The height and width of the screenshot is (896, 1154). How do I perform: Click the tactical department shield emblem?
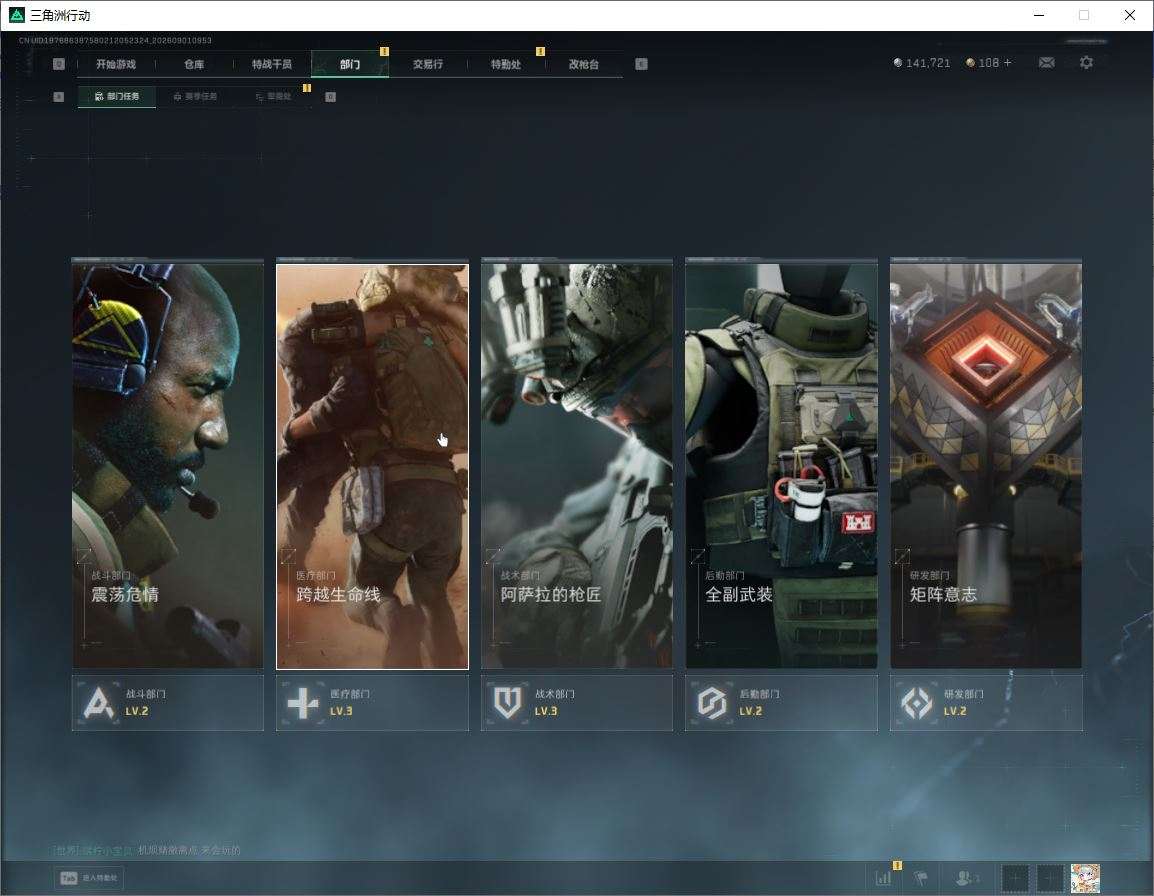tap(507, 703)
